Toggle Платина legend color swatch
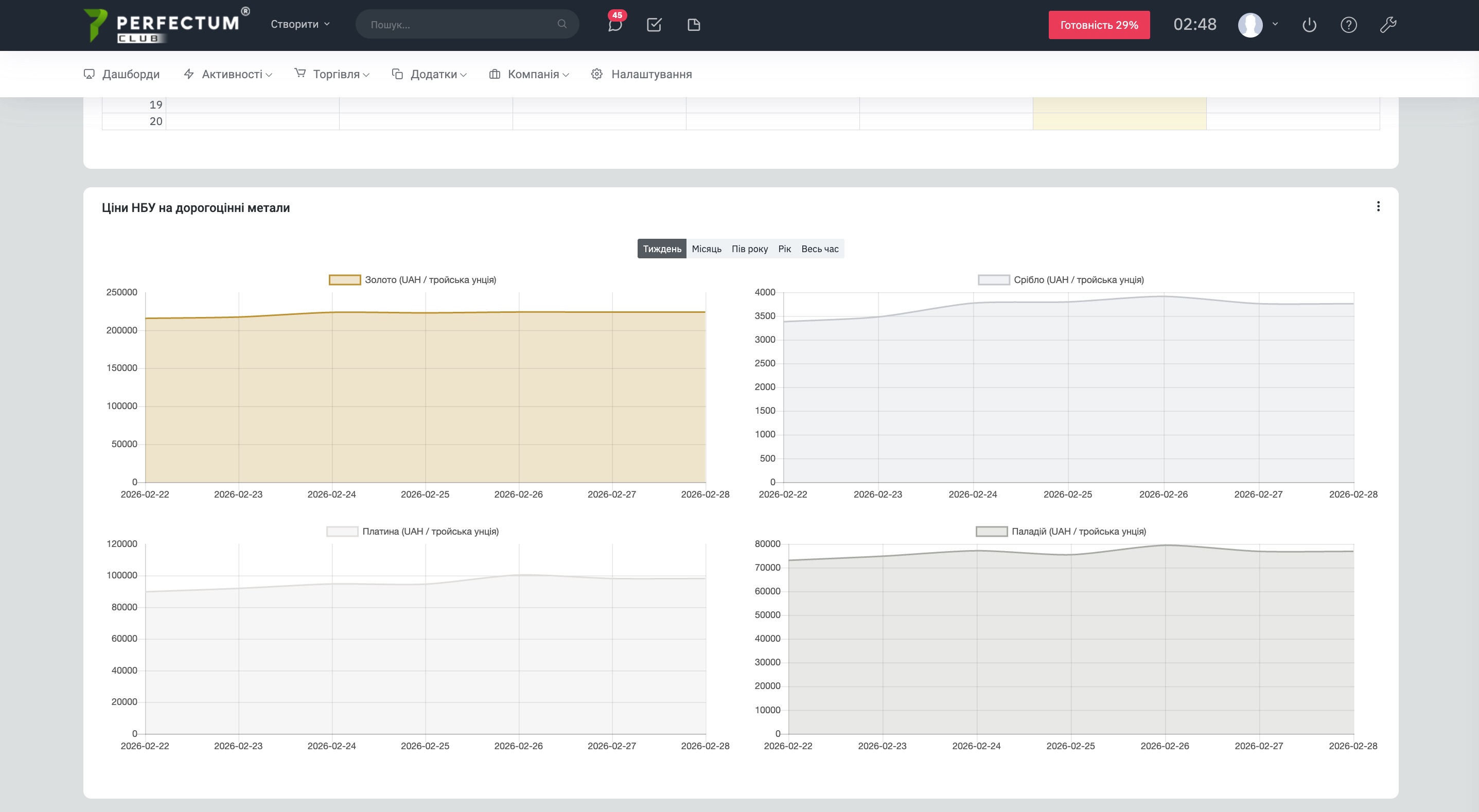Screen dimensions: 1479x812 point(342,531)
